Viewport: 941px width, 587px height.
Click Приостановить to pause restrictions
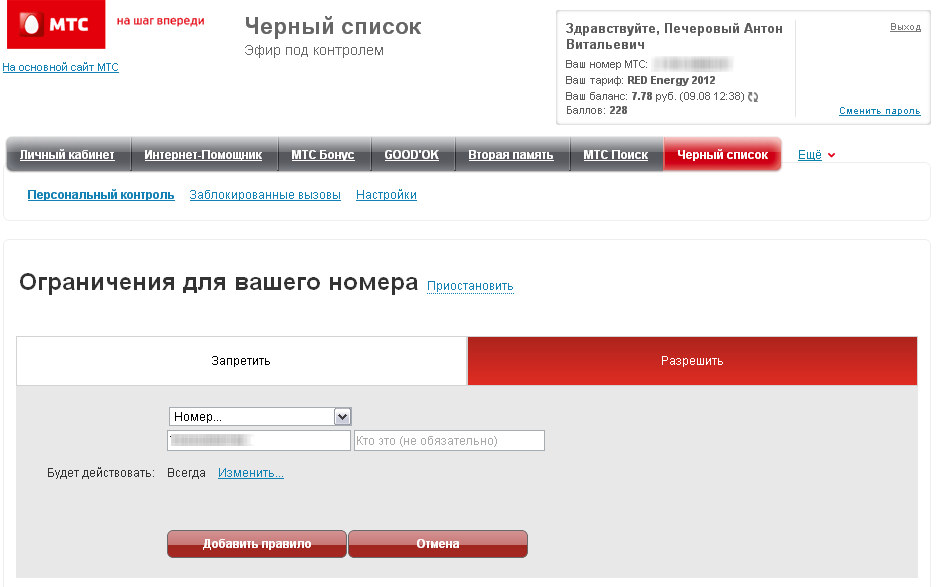click(x=470, y=286)
